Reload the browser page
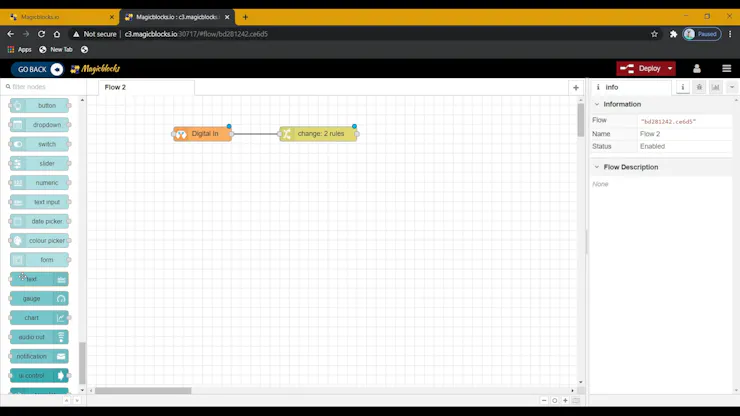Image resolution: width=740 pixels, height=416 pixels. click(x=42, y=34)
